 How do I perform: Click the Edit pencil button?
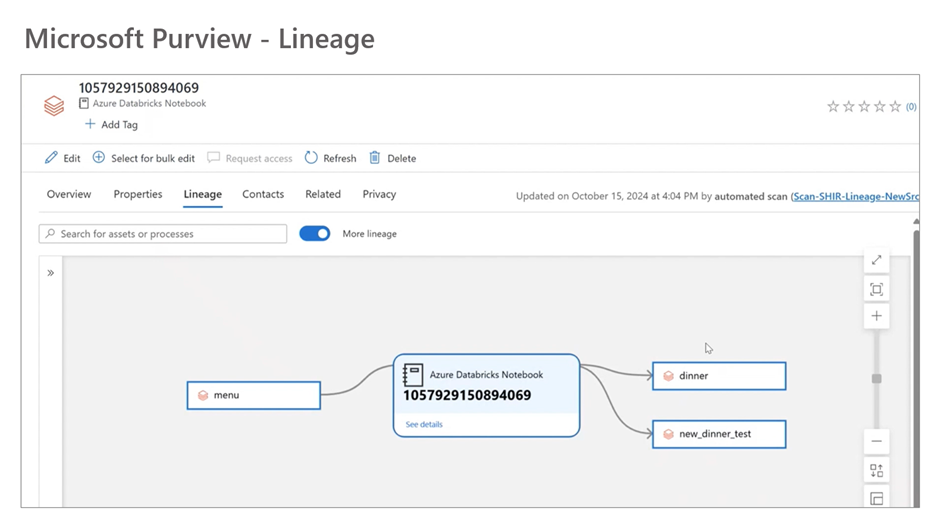(62, 158)
